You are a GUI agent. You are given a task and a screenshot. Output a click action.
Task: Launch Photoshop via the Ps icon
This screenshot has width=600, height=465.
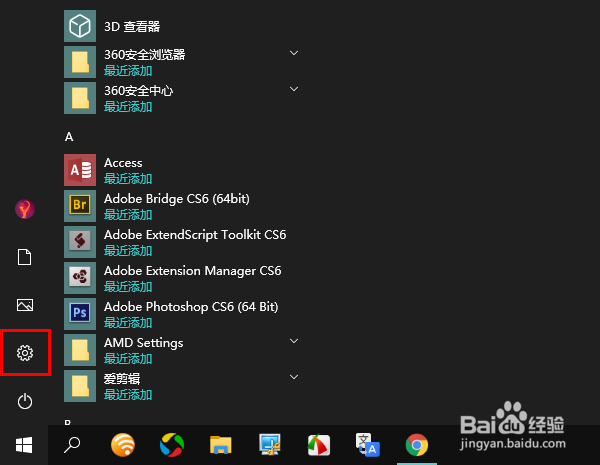[x=80, y=314]
